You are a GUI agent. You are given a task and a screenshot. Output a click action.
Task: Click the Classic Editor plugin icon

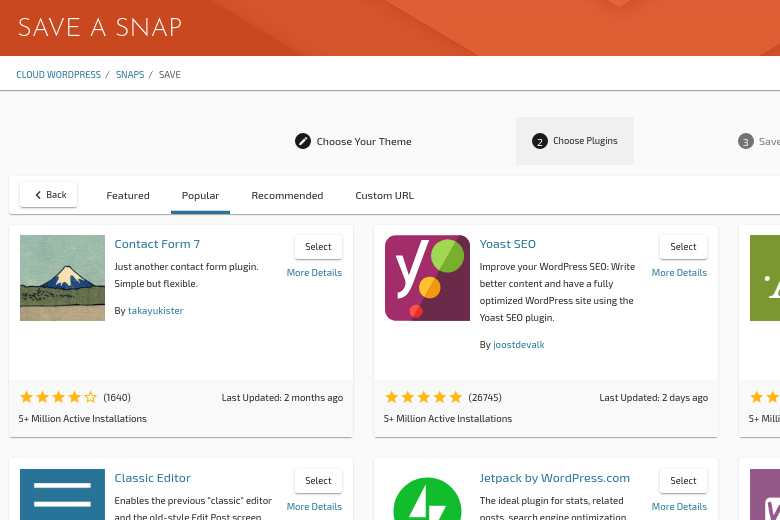62,494
